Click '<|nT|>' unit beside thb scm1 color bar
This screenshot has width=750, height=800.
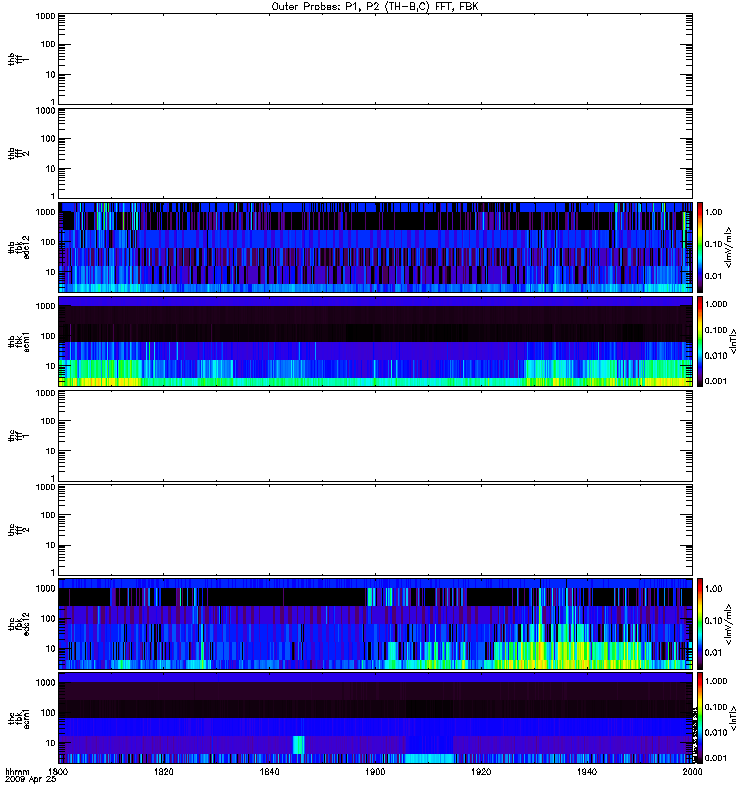click(x=733, y=341)
